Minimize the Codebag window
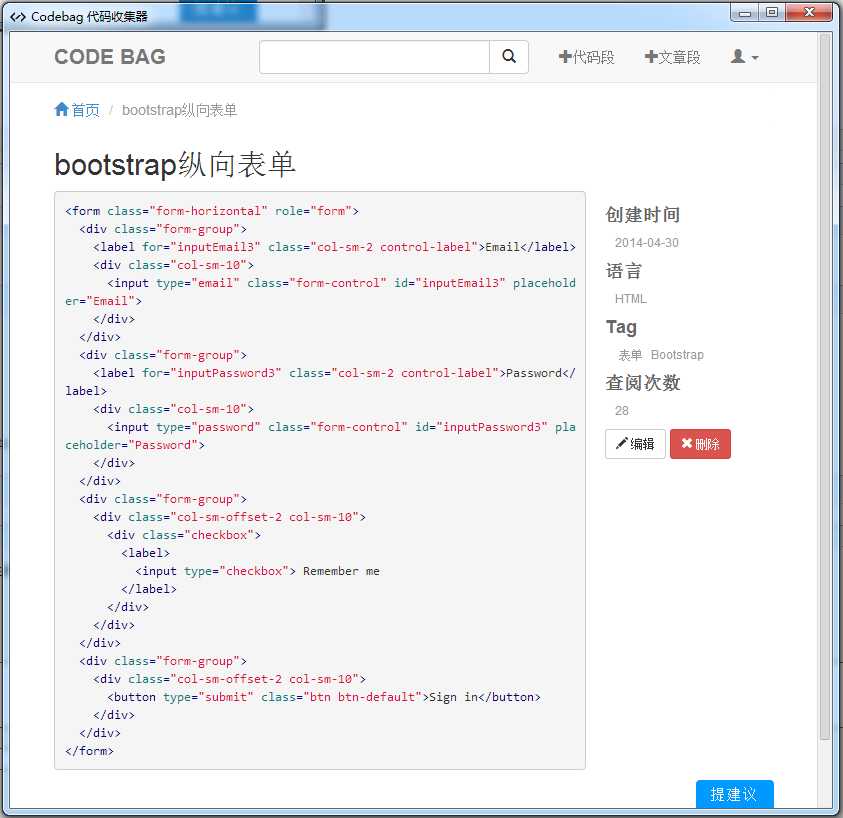 click(745, 12)
